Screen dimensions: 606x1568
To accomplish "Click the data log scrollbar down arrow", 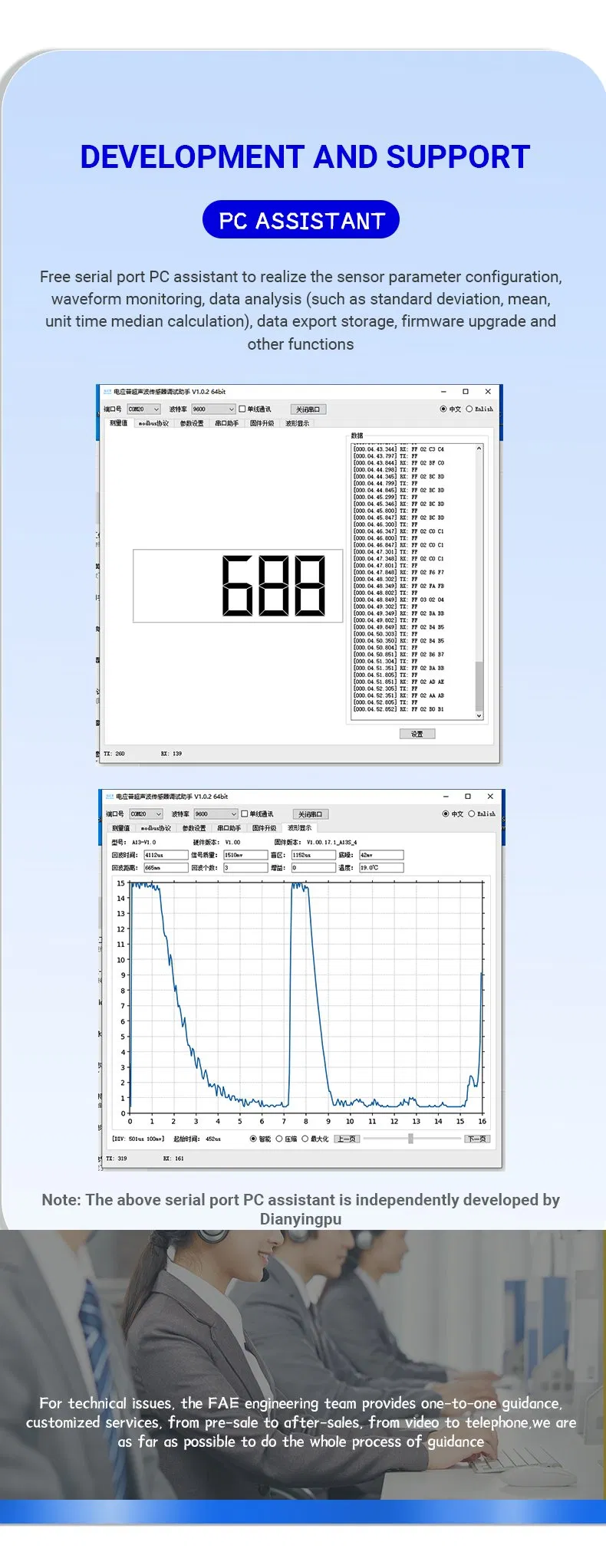I will pos(479,715).
